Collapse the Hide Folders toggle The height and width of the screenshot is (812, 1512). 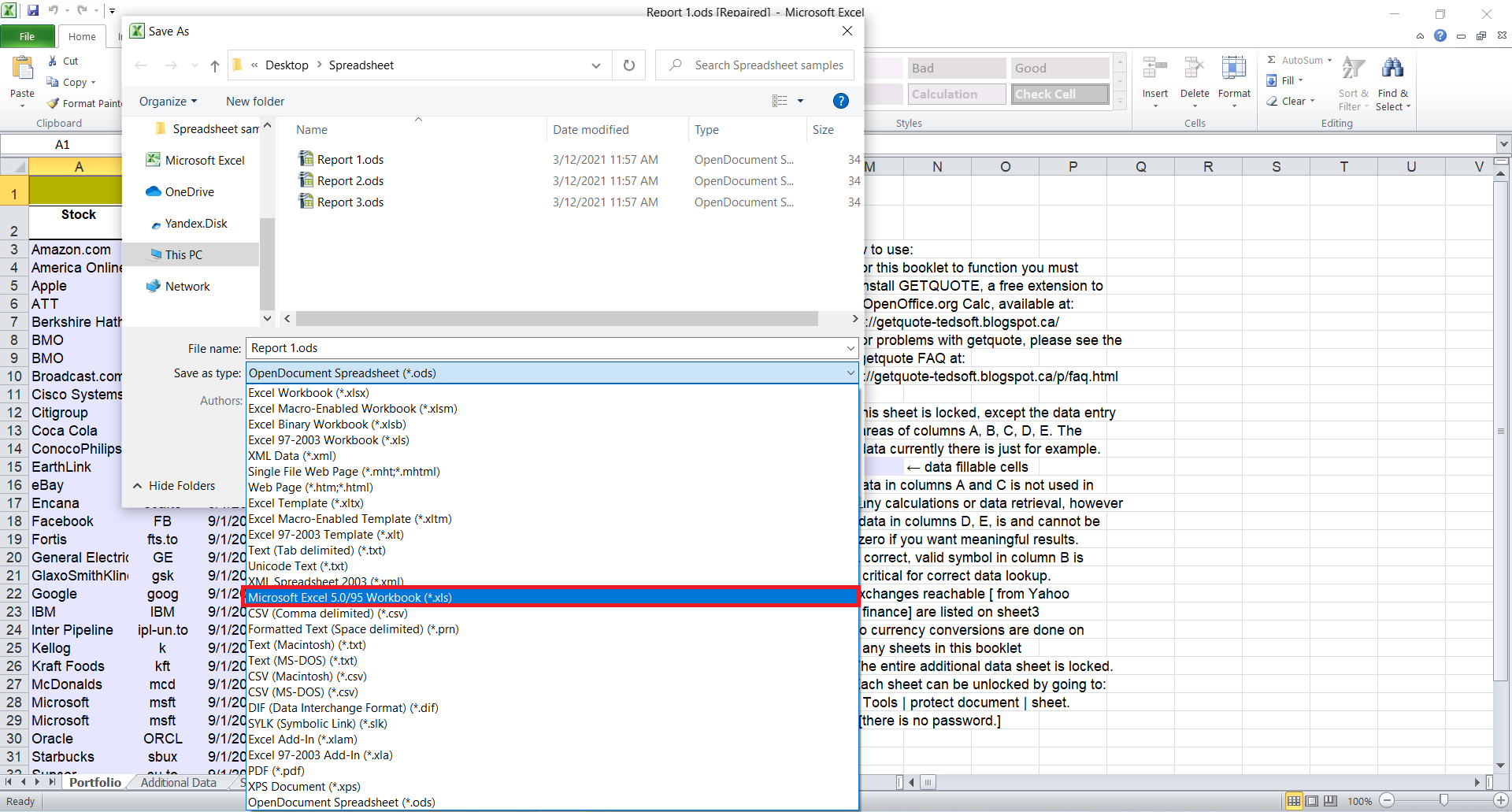(x=174, y=486)
